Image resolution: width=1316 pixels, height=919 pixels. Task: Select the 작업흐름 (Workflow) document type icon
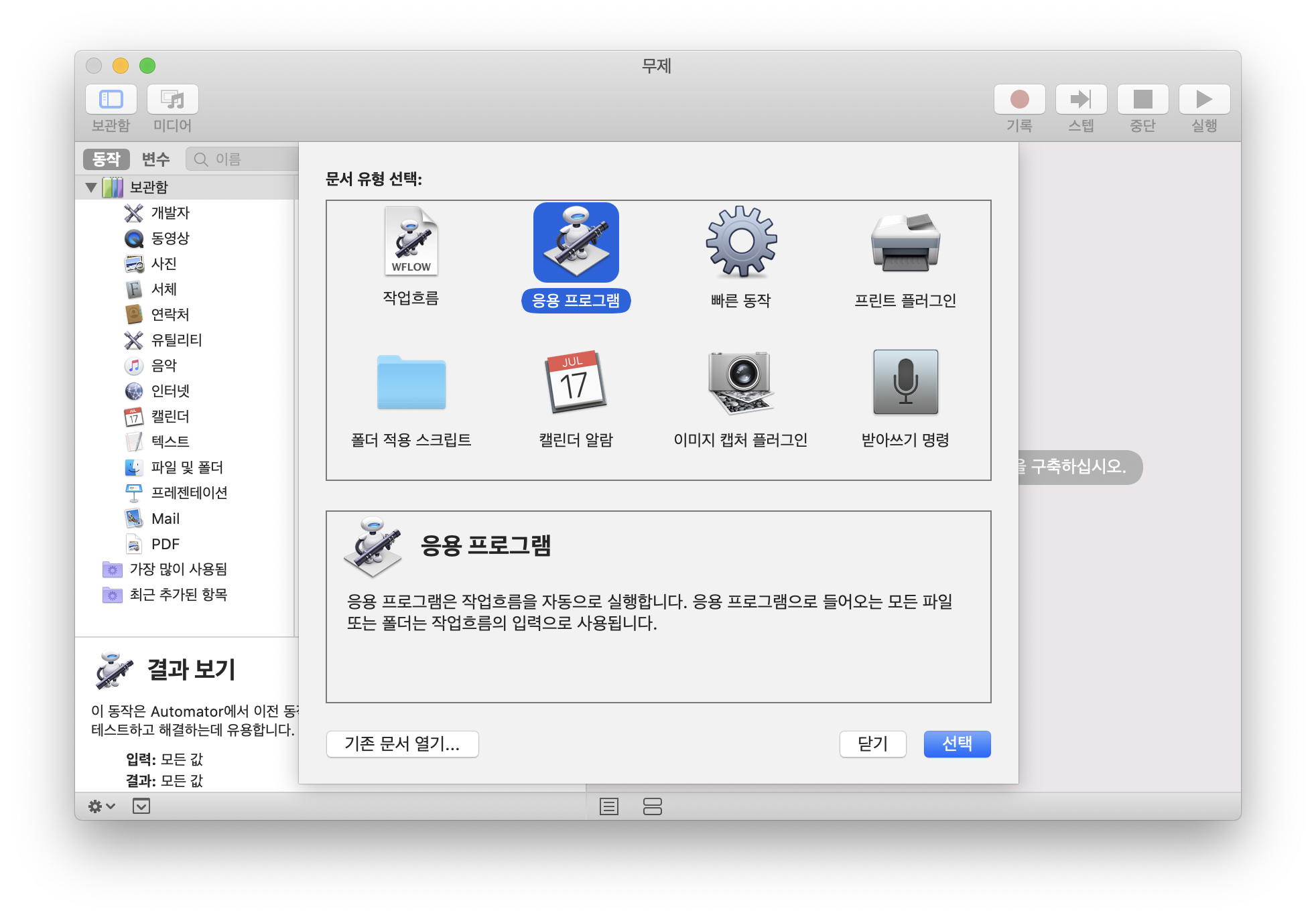[x=411, y=242]
